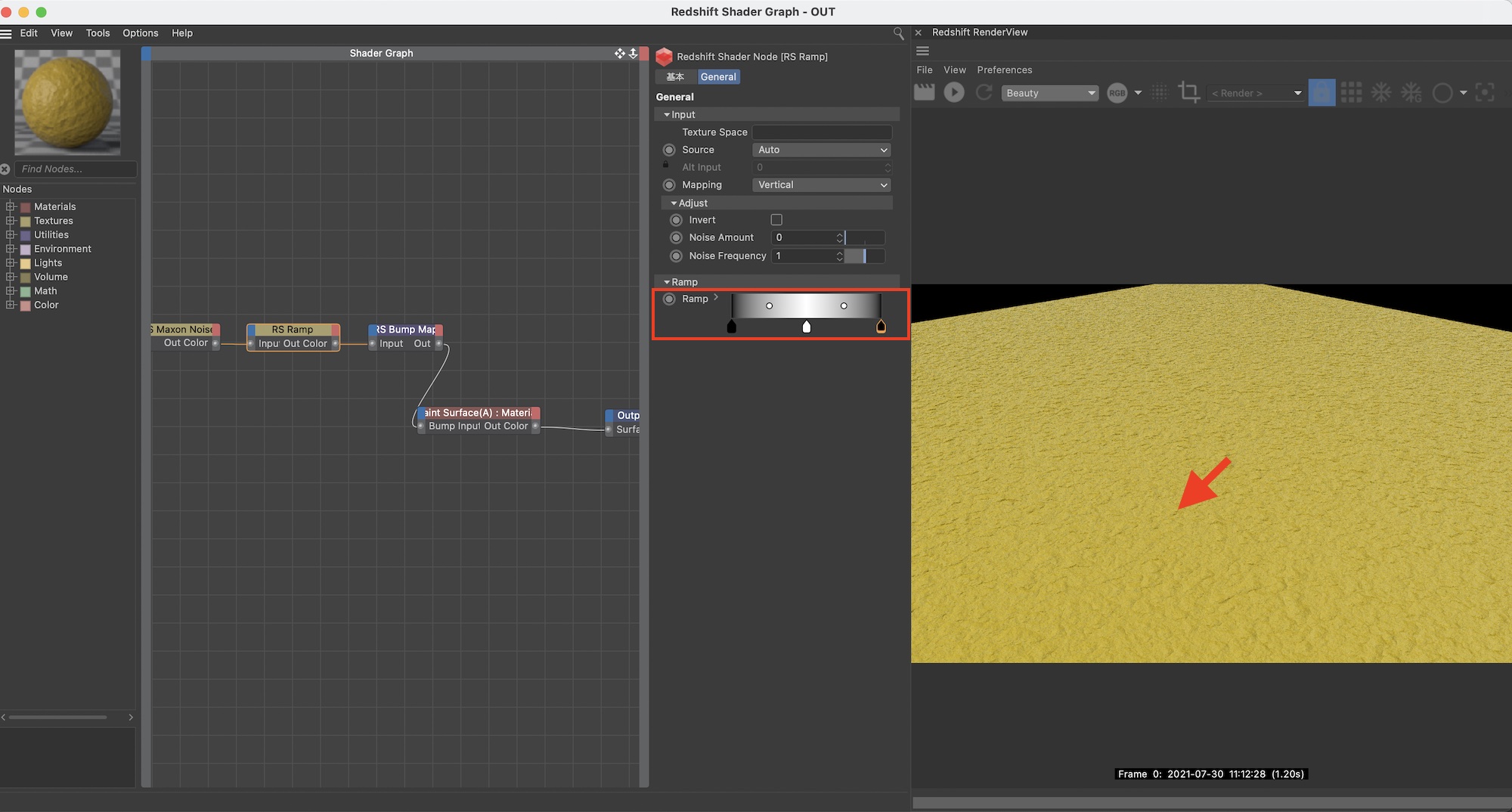Open the Beauty AOV dropdown
Image resolution: width=1512 pixels, height=812 pixels.
[x=1050, y=93]
